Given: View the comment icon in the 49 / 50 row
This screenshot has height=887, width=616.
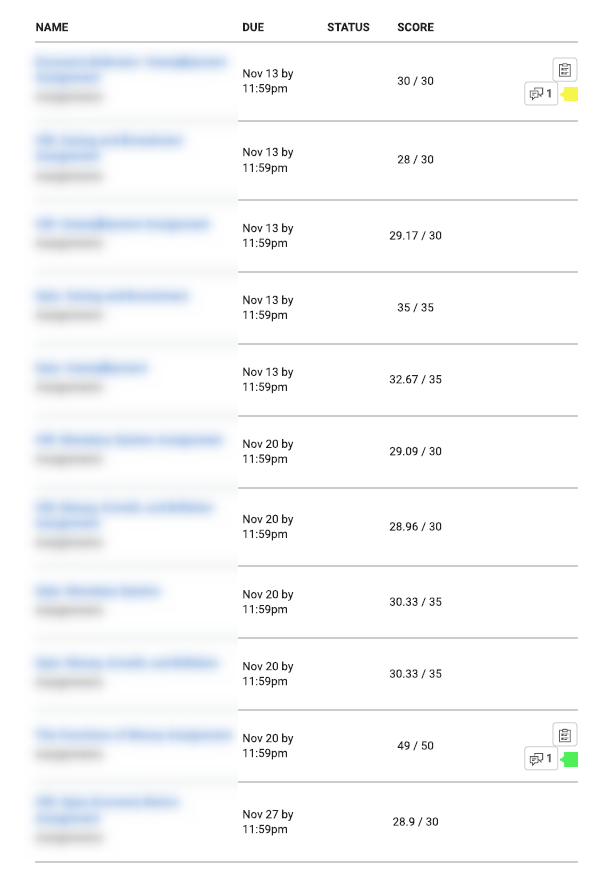Looking at the screenshot, I should 541,759.
